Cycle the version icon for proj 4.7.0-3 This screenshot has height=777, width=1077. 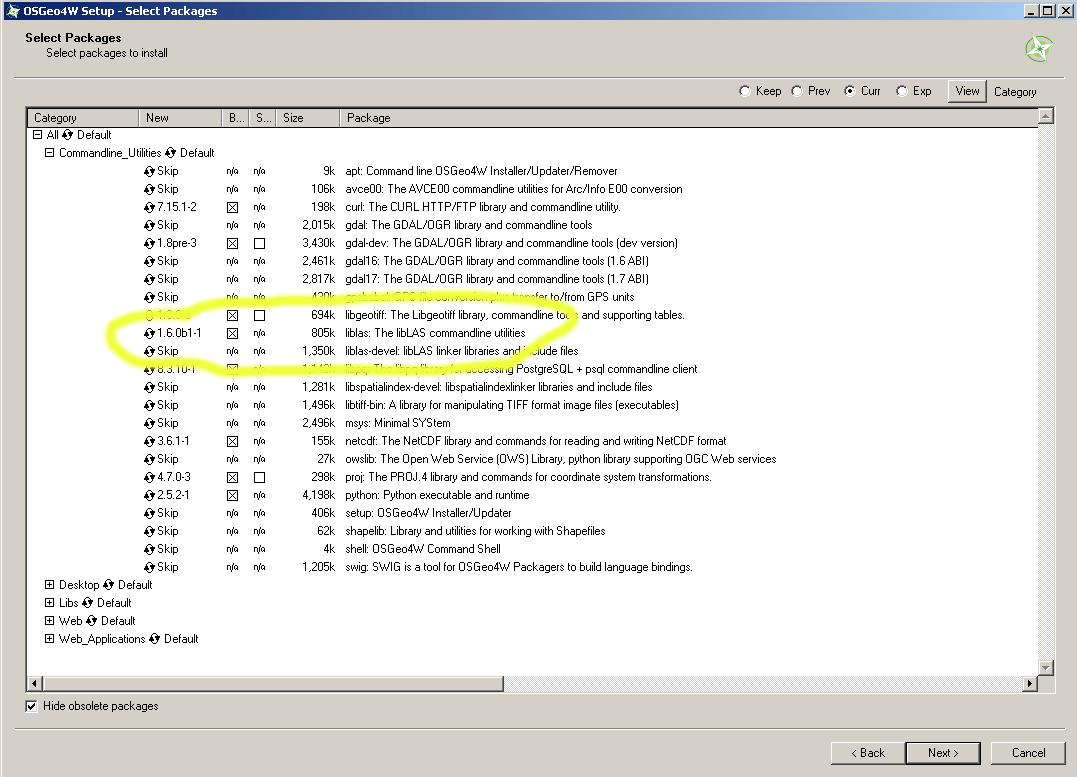[x=149, y=477]
